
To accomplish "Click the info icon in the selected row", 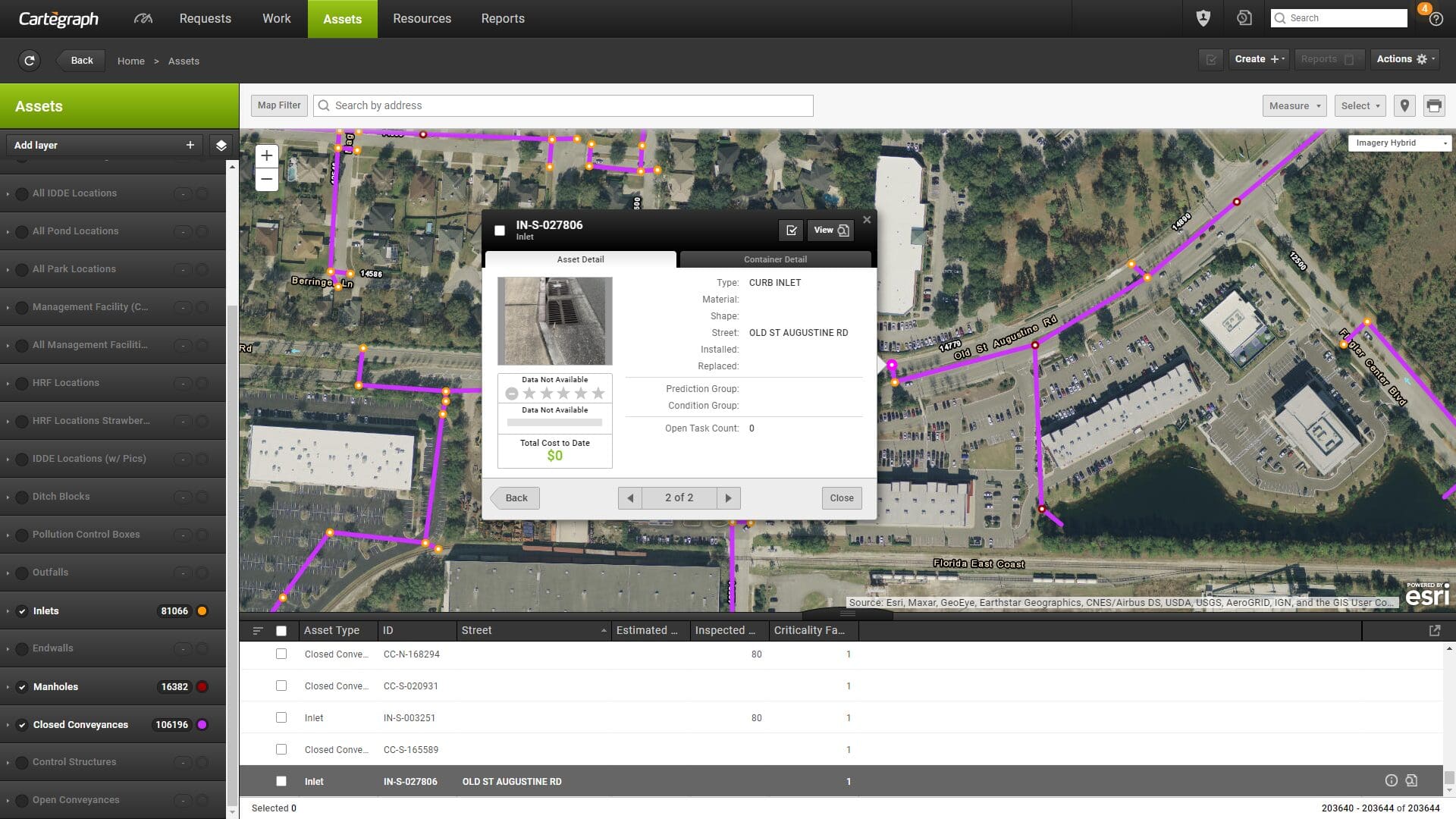I will click(x=1391, y=780).
